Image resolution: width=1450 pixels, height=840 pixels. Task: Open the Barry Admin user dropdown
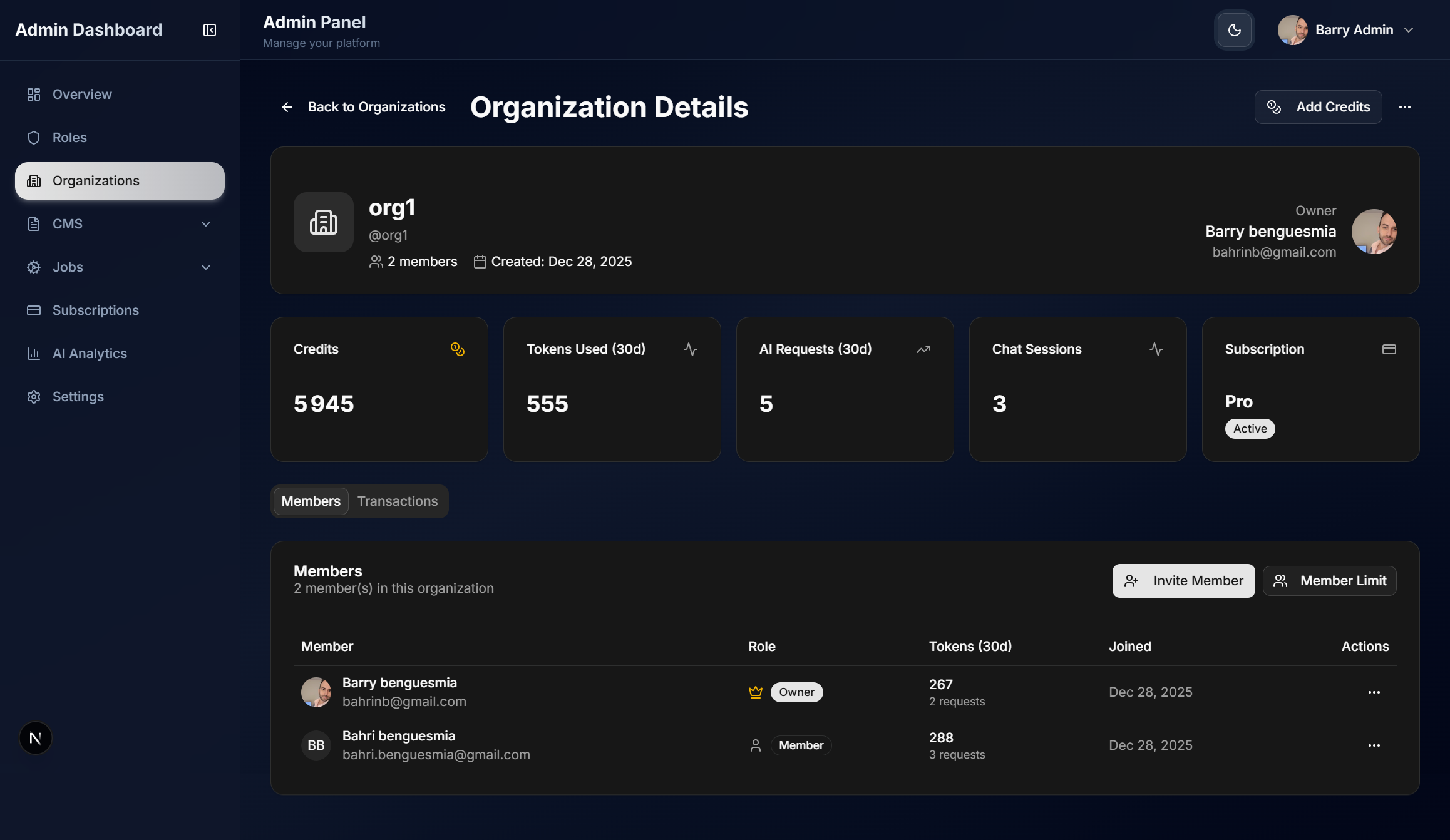tap(1346, 30)
